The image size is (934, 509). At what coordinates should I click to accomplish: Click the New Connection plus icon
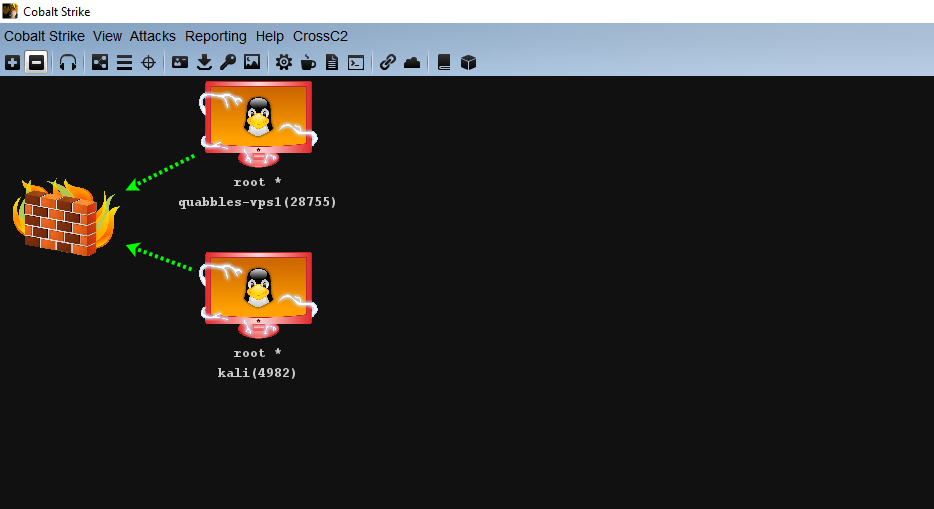point(13,62)
